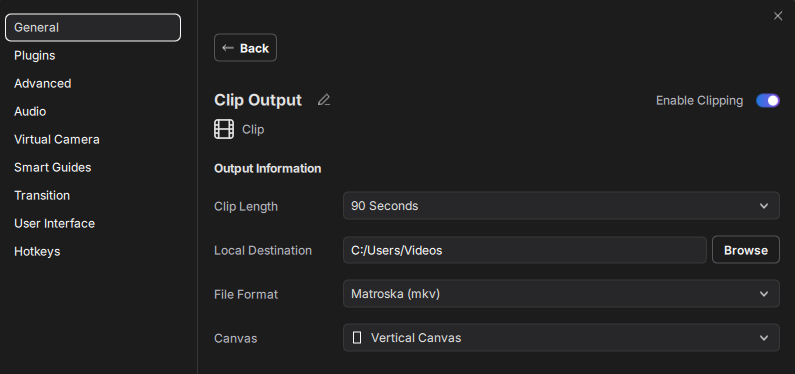The width and height of the screenshot is (795, 374).
Task: Click the phone icon in the Canvas field
Action: click(x=357, y=338)
